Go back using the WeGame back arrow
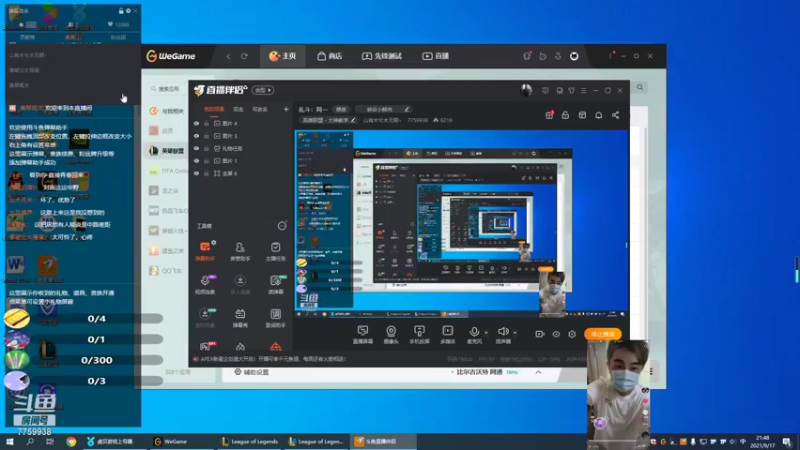800x450 pixels. (x=228, y=56)
